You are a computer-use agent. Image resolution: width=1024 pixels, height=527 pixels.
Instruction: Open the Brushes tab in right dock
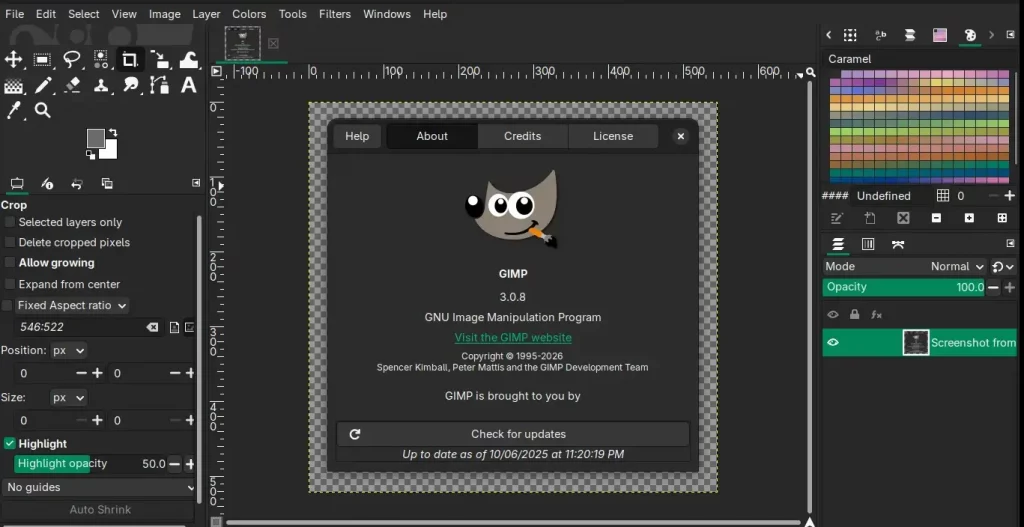click(850, 35)
